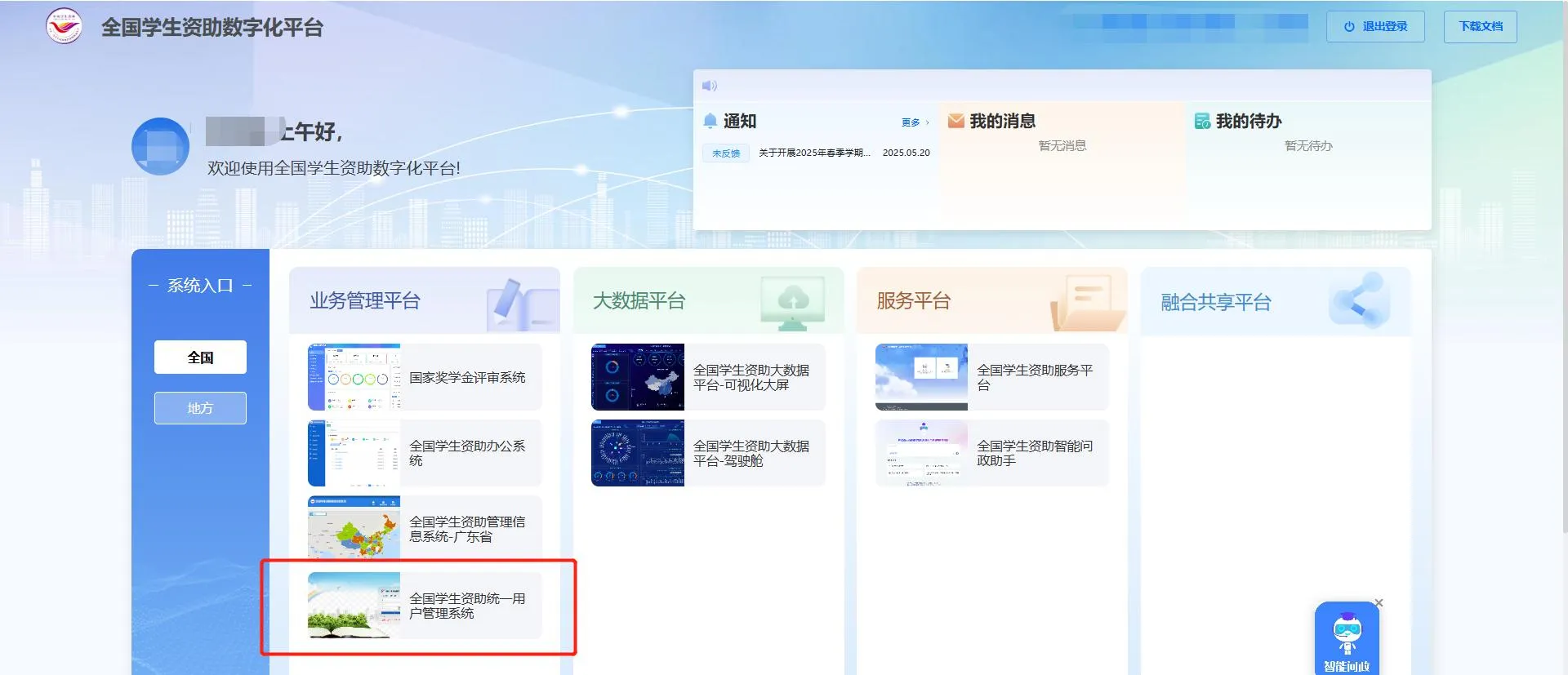This screenshot has width=1568, height=675.
Task: Expand notices with the 更多 link
Action: pos(914,122)
